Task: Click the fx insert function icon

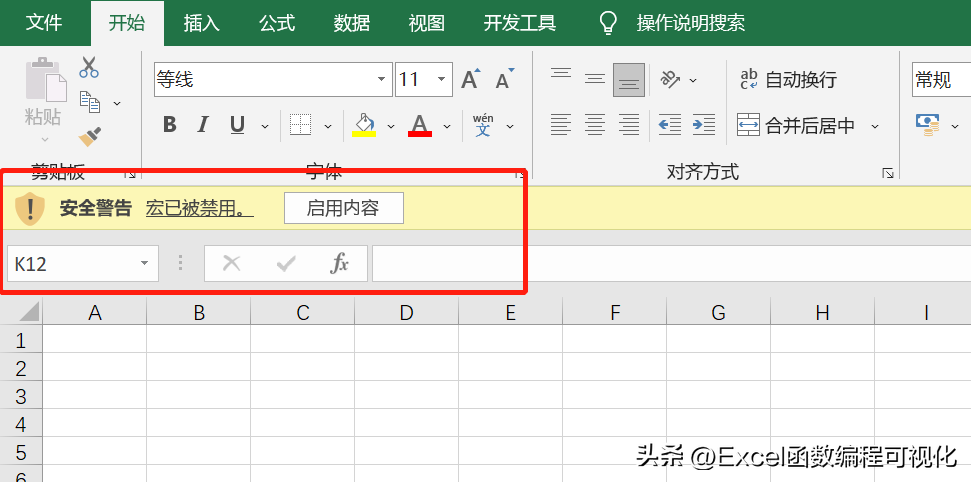Action: coord(339,264)
